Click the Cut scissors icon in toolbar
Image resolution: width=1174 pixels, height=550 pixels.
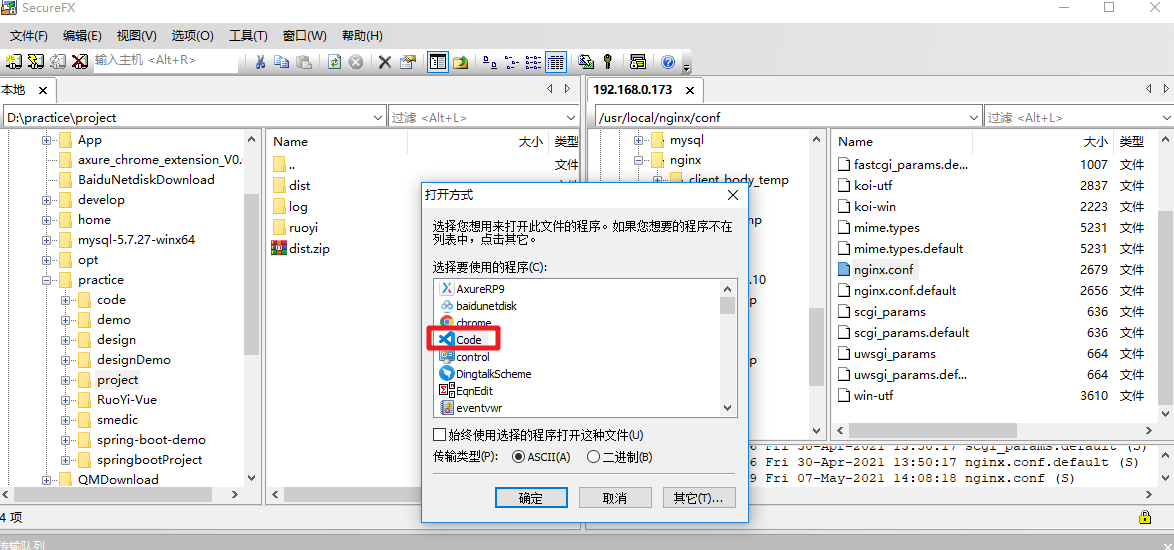[261, 62]
